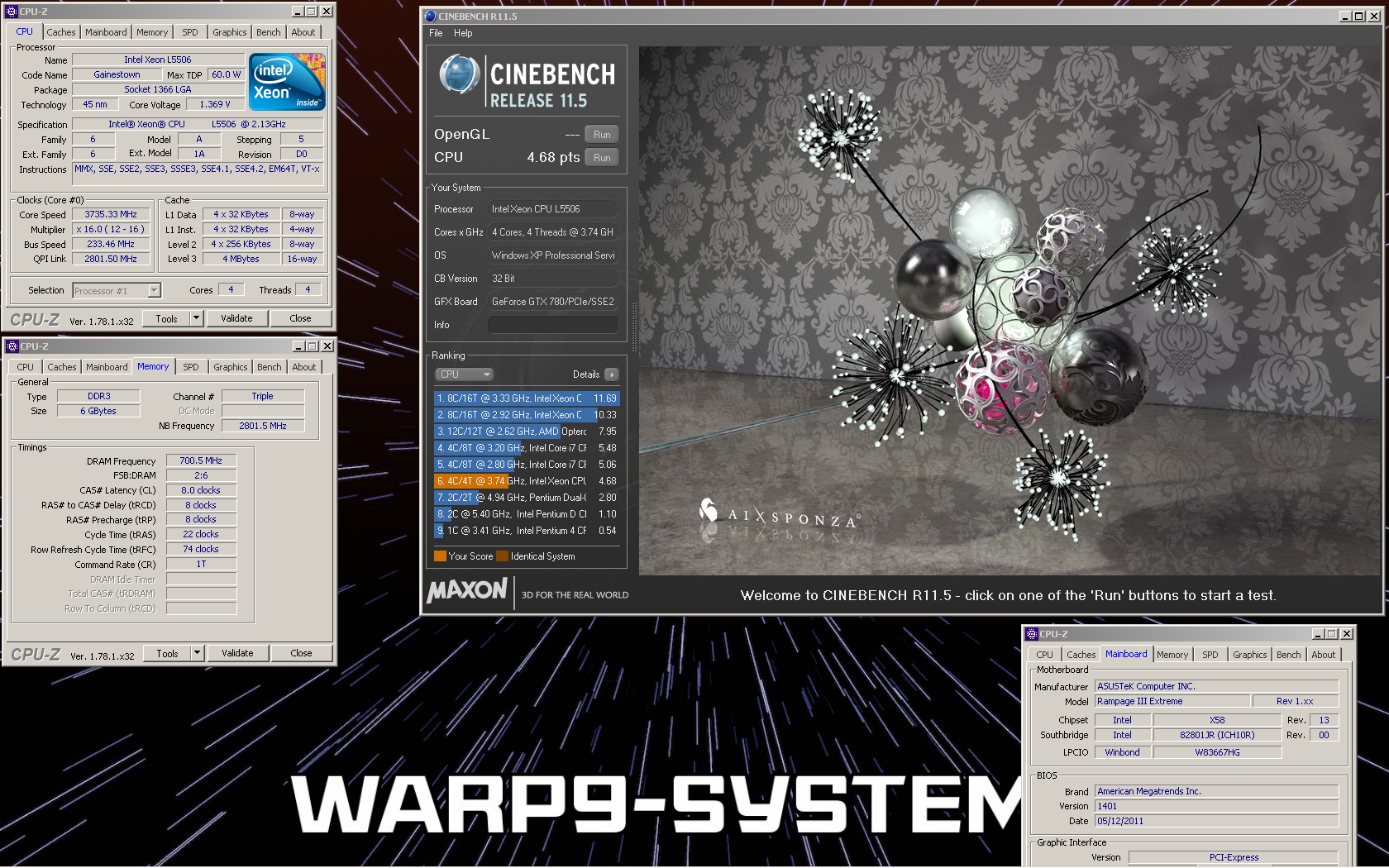Select ranking row 1C @ 3.41 GHz
The height and width of the screenshot is (868, 1389).
(527, 531)
